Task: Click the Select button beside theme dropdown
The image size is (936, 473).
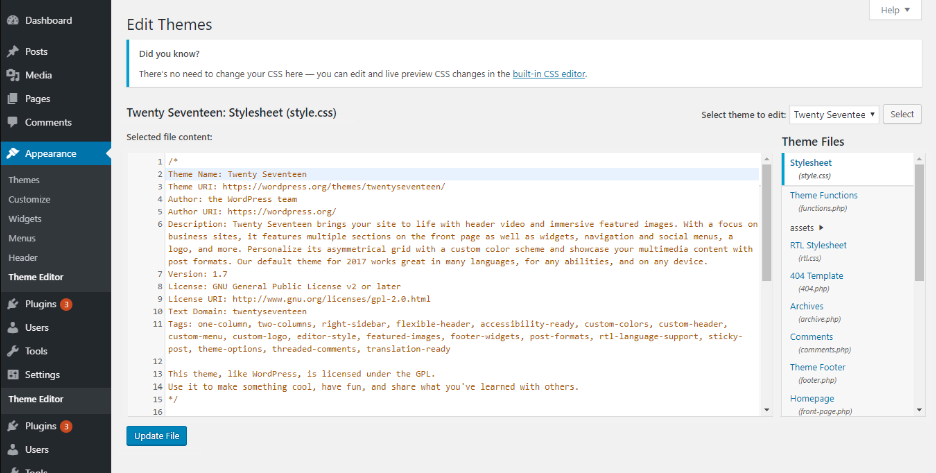Action: pyautogui.click(x=902, y=114)
